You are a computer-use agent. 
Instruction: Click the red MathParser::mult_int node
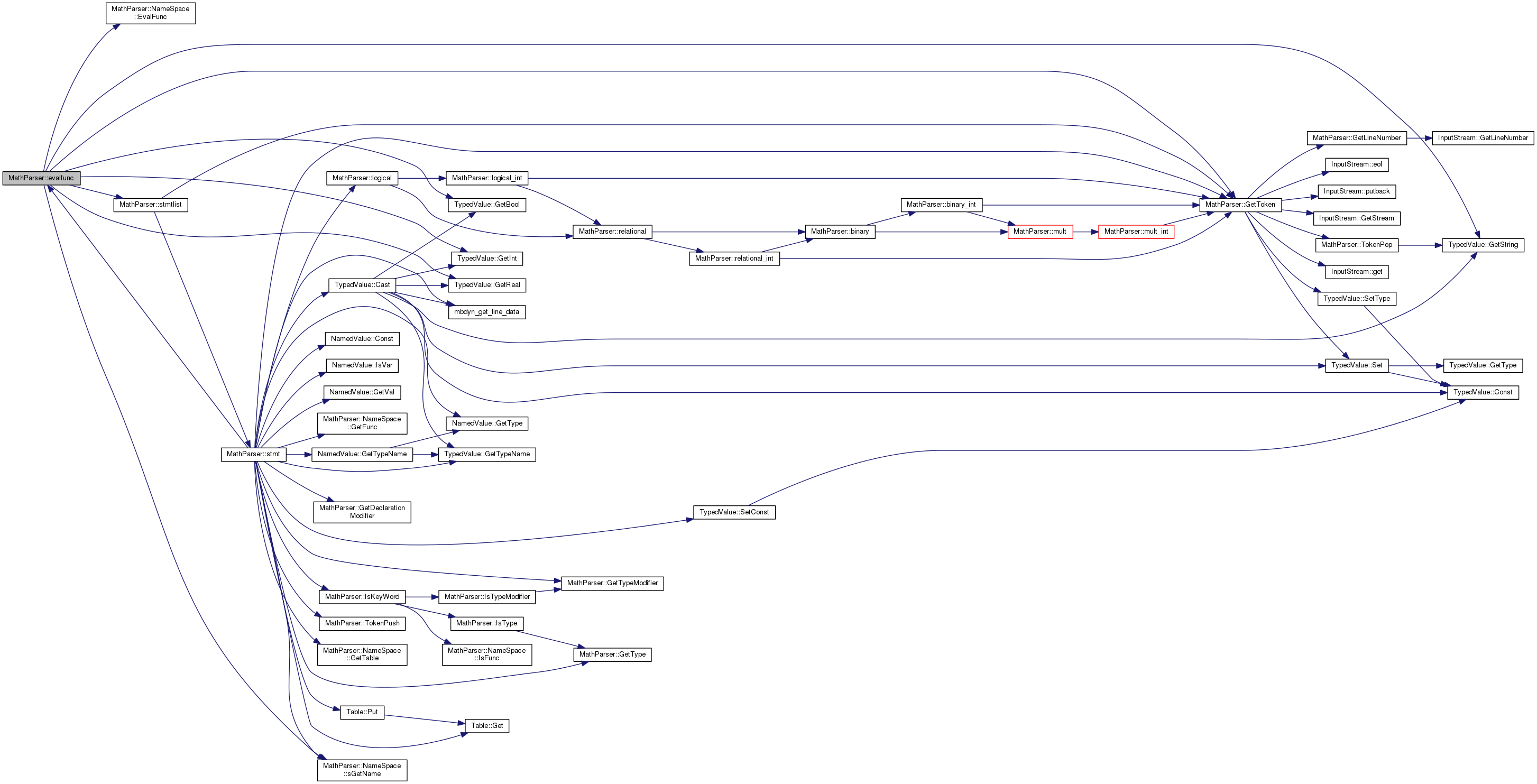click(1136, 232)
